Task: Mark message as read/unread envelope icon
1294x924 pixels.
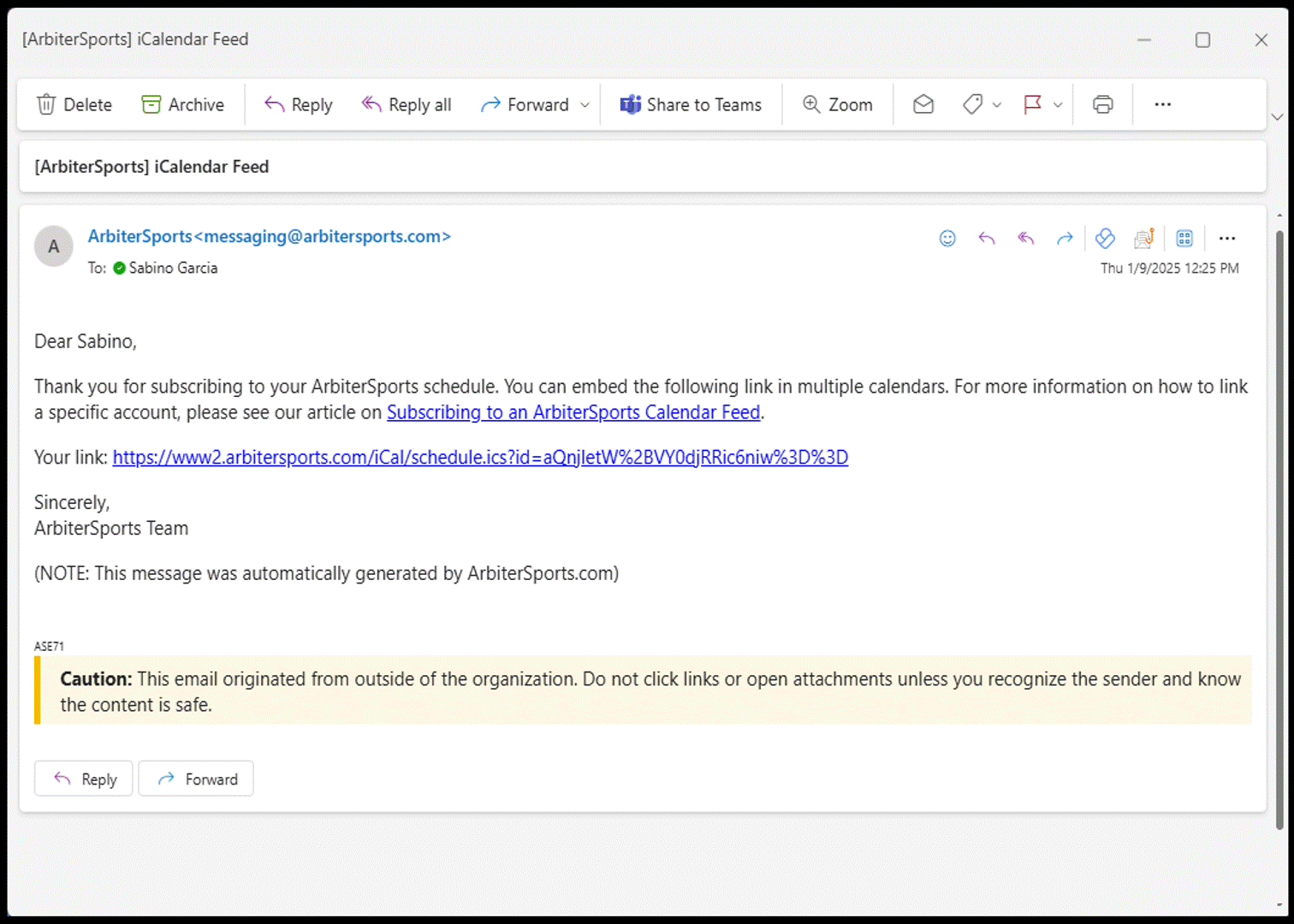Action: tap(923, 104)
